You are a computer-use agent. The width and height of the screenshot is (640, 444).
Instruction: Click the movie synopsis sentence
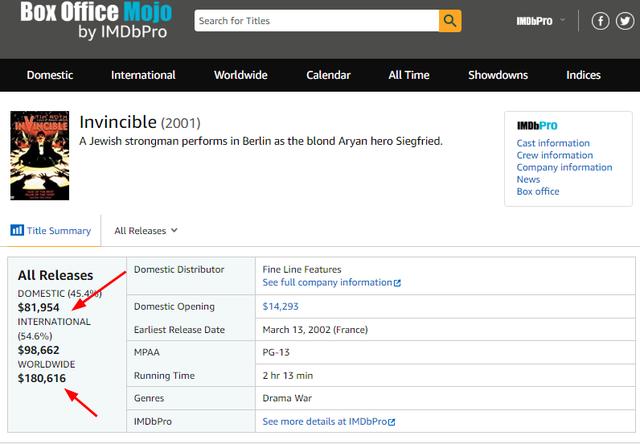[261, 141]
